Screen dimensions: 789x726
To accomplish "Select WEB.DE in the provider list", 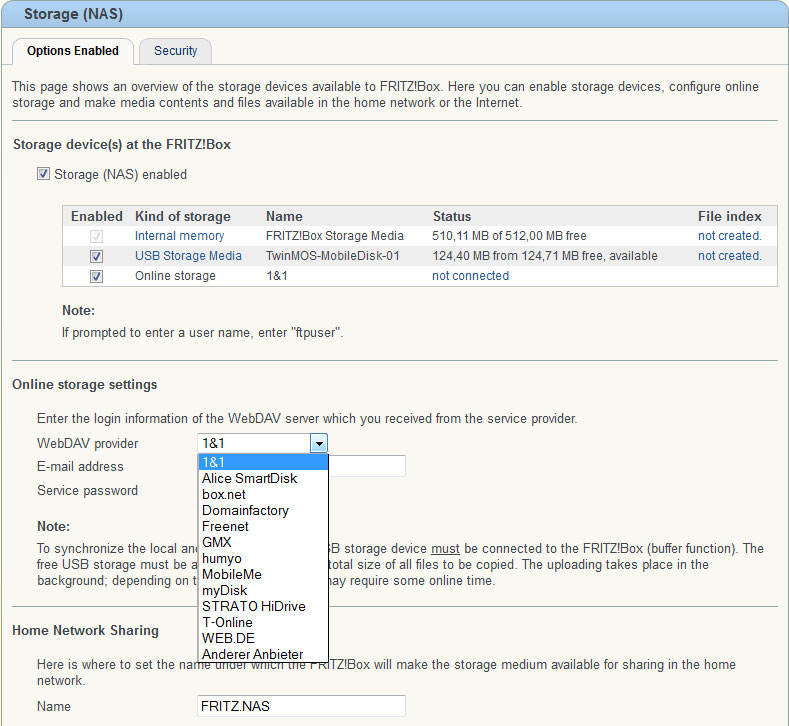I will click(x=263, y=638).
